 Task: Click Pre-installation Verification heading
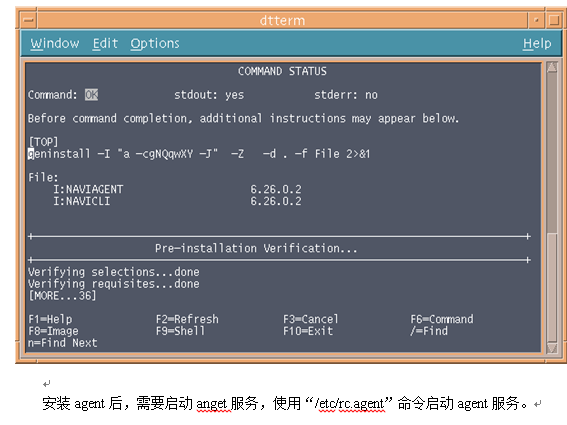pos(256,248)
